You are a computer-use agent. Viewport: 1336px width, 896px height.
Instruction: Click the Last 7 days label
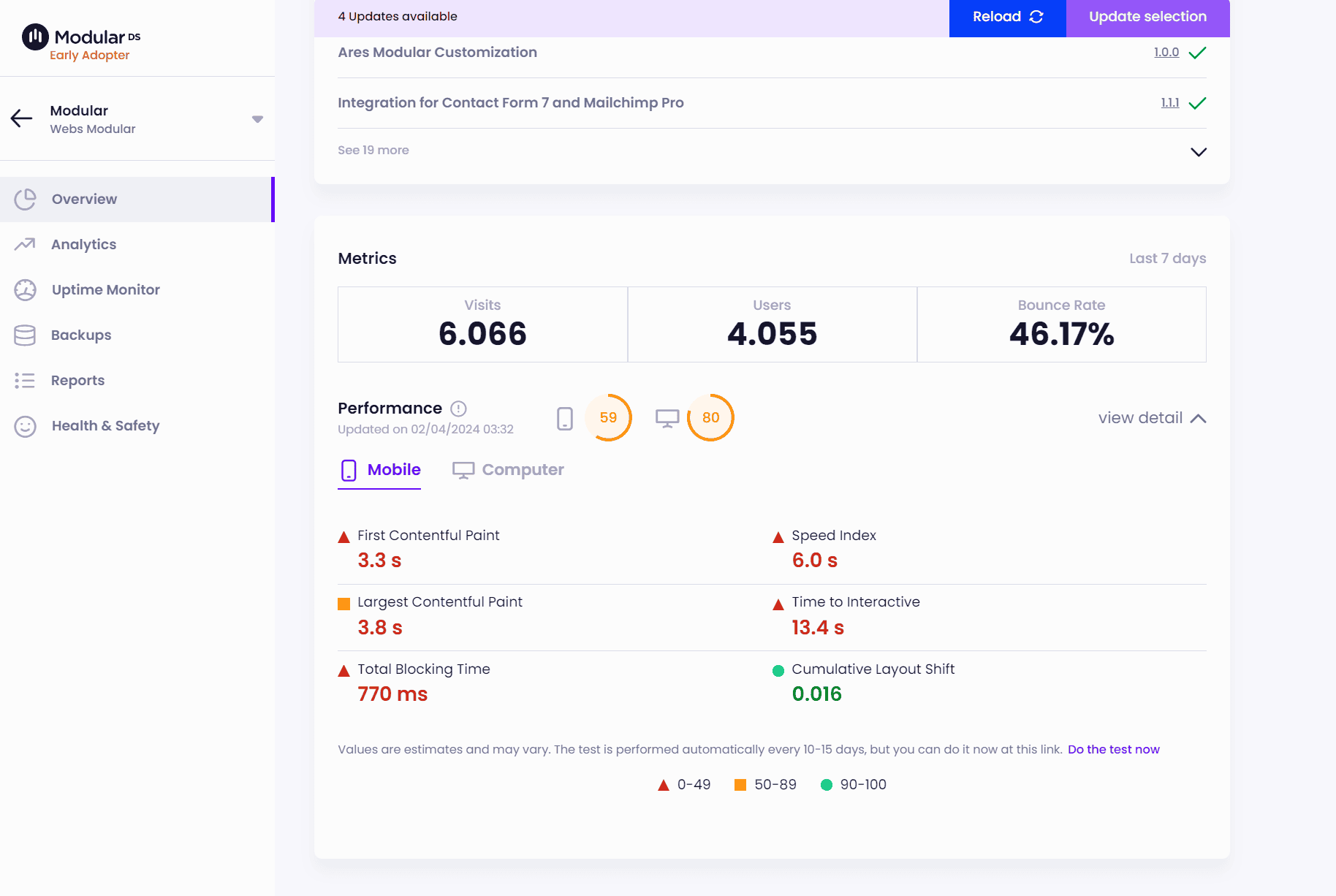(1168, 259)
